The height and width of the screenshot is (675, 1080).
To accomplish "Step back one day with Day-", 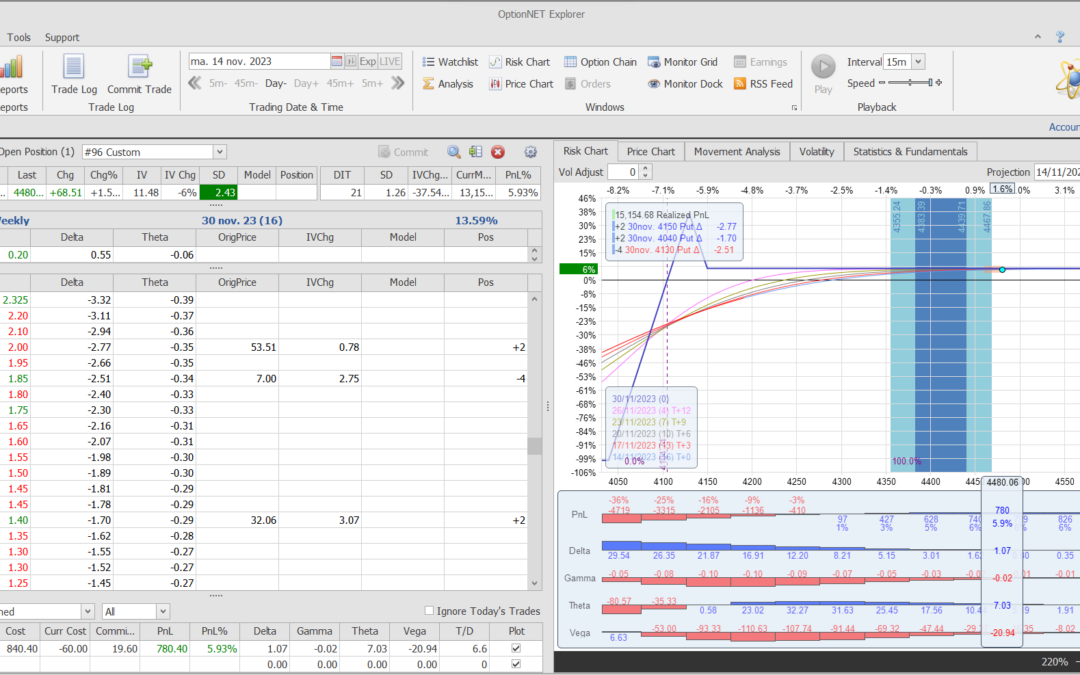I will point(275,84).
